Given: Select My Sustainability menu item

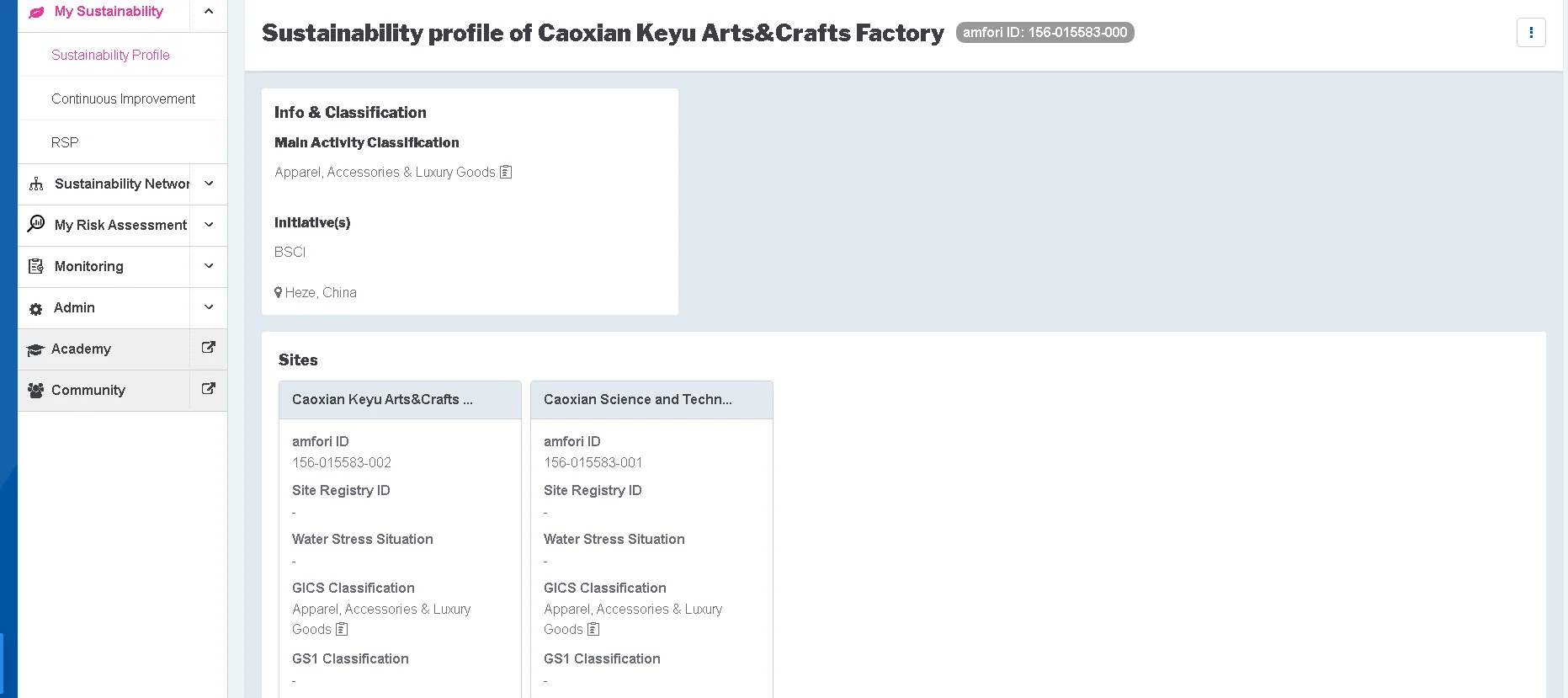Looking at the screenshot, I should [109, 12].
